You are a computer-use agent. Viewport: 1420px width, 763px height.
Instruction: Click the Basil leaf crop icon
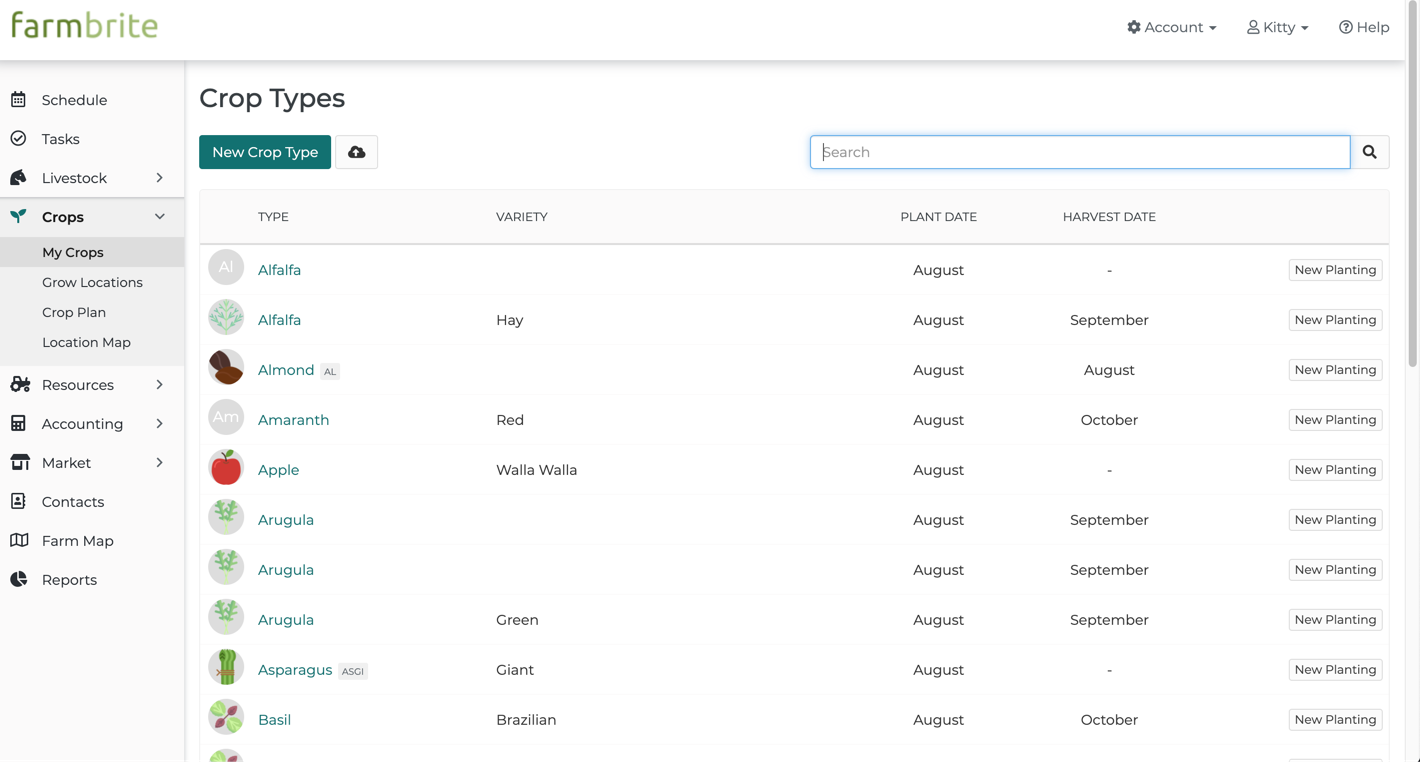click(226, 717)
